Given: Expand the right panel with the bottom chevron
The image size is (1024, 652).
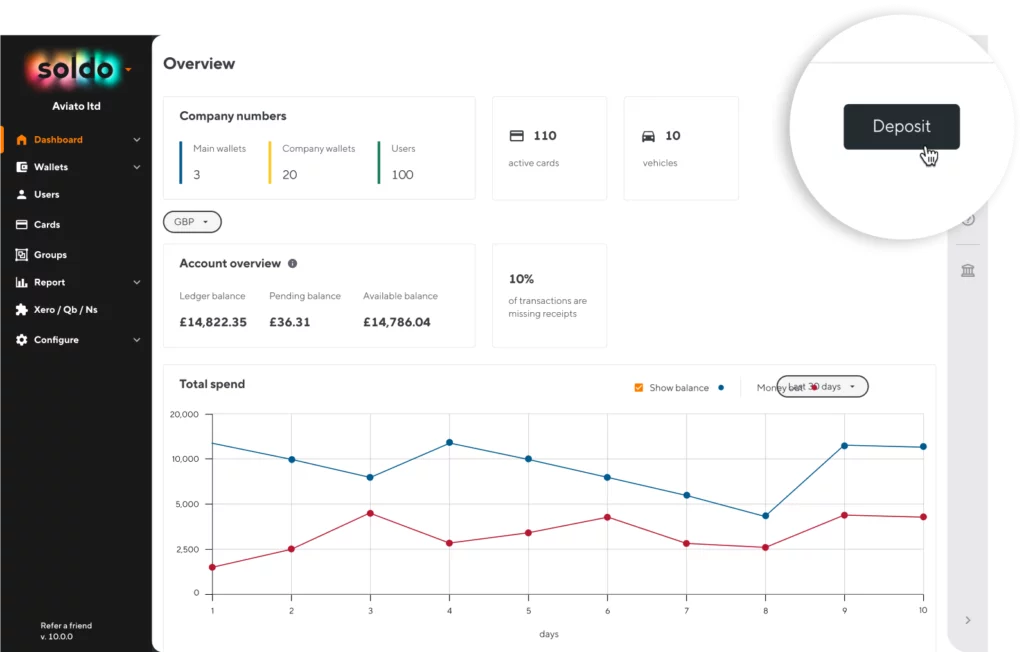Looking at the screenshot, I should click(968, 620).
